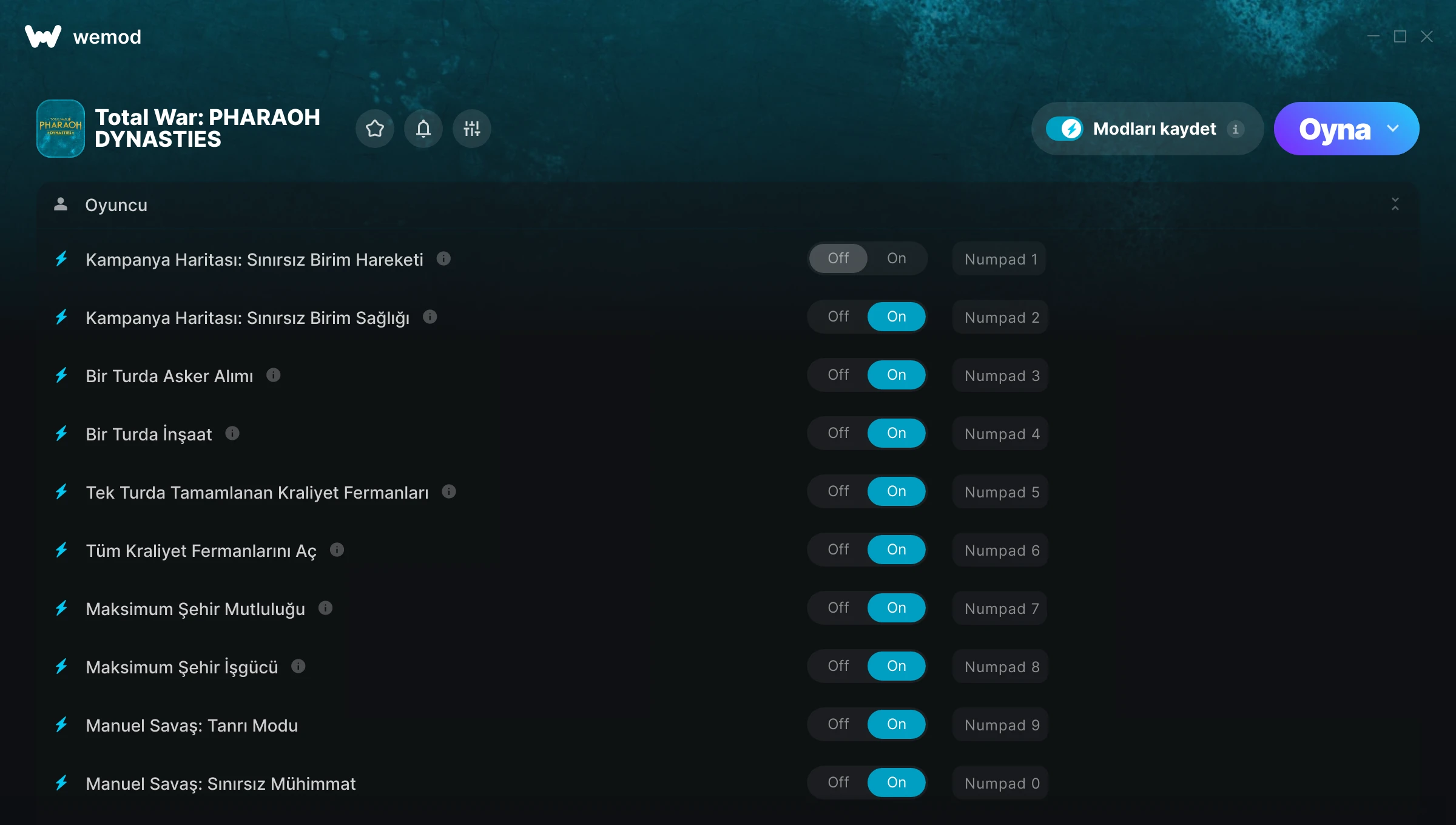Click info icon beside Modları kaydet

tap(1235, 129)
